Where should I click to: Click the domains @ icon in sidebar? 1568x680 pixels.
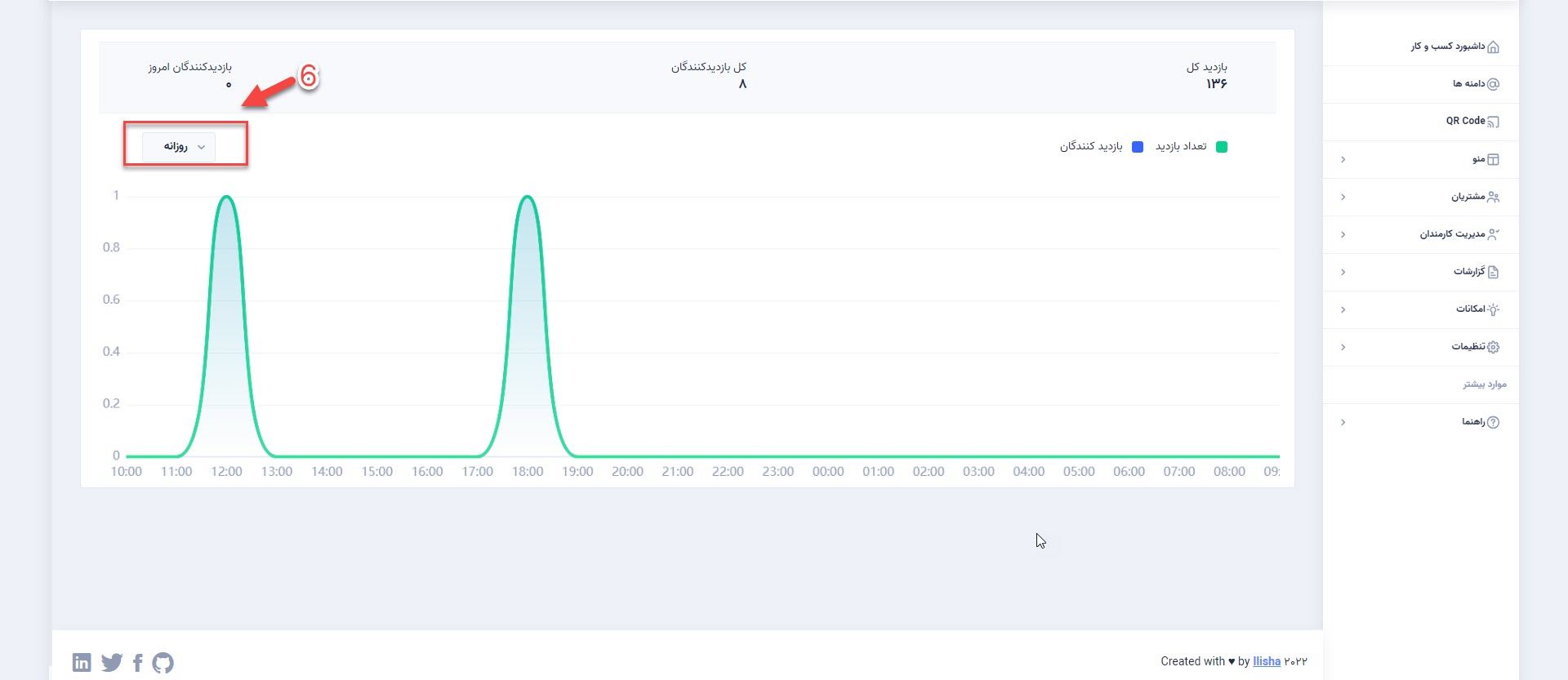click(1493, 84)
